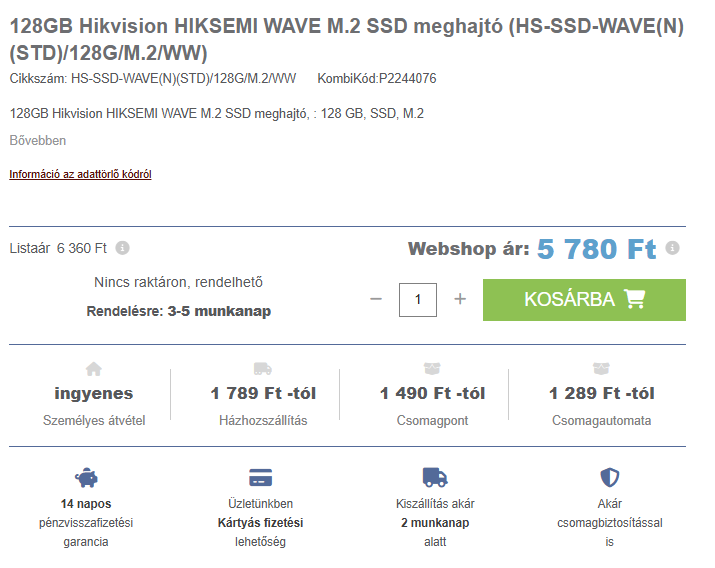Click the 5 780 Ft webshop price
This screenshot has width=715, height=568.
coord(596,249)
